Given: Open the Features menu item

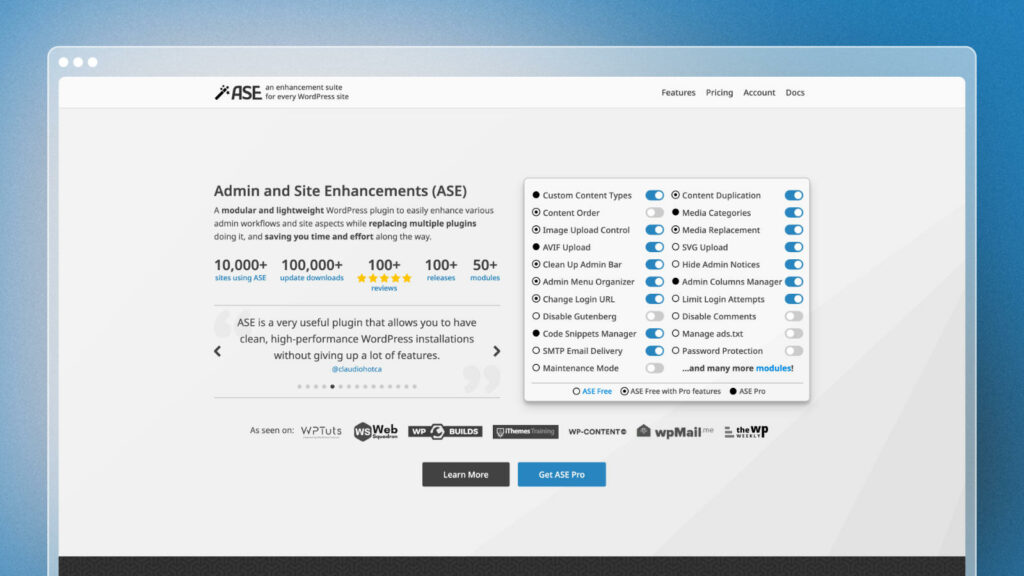Looking at the screenshot, I should [x=678, y=92].
